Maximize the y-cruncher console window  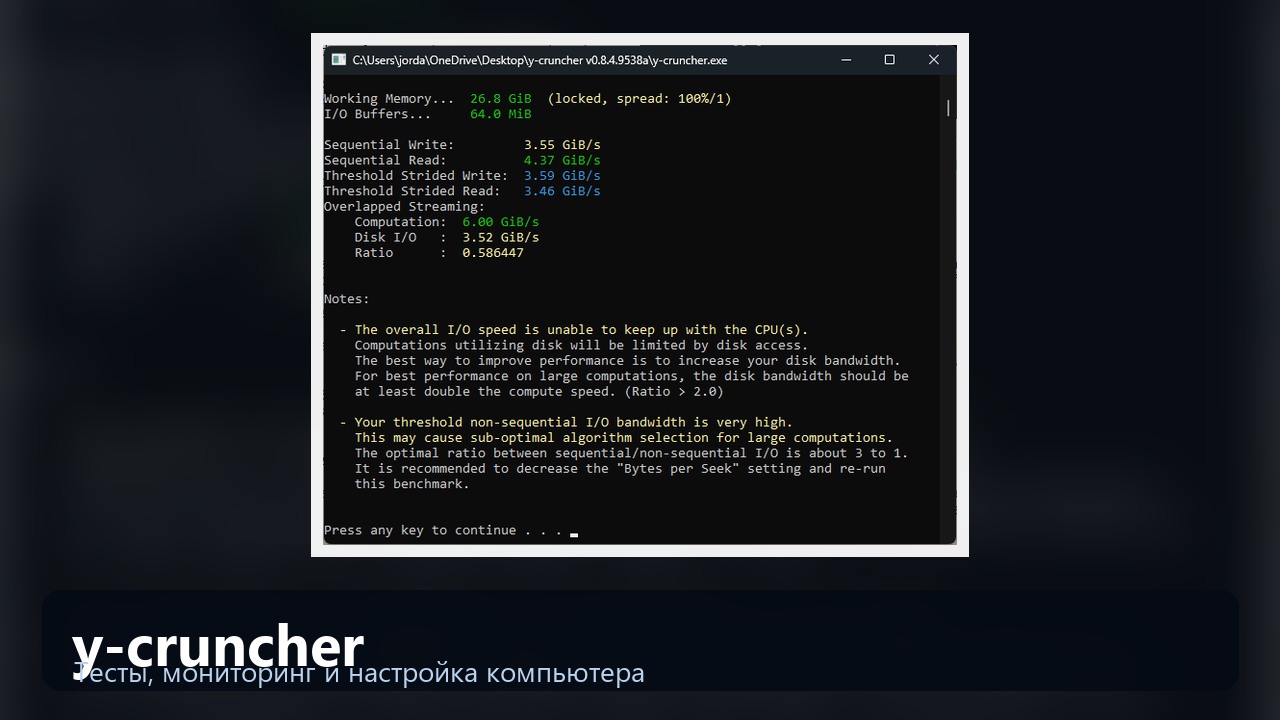tap(889, 60)
